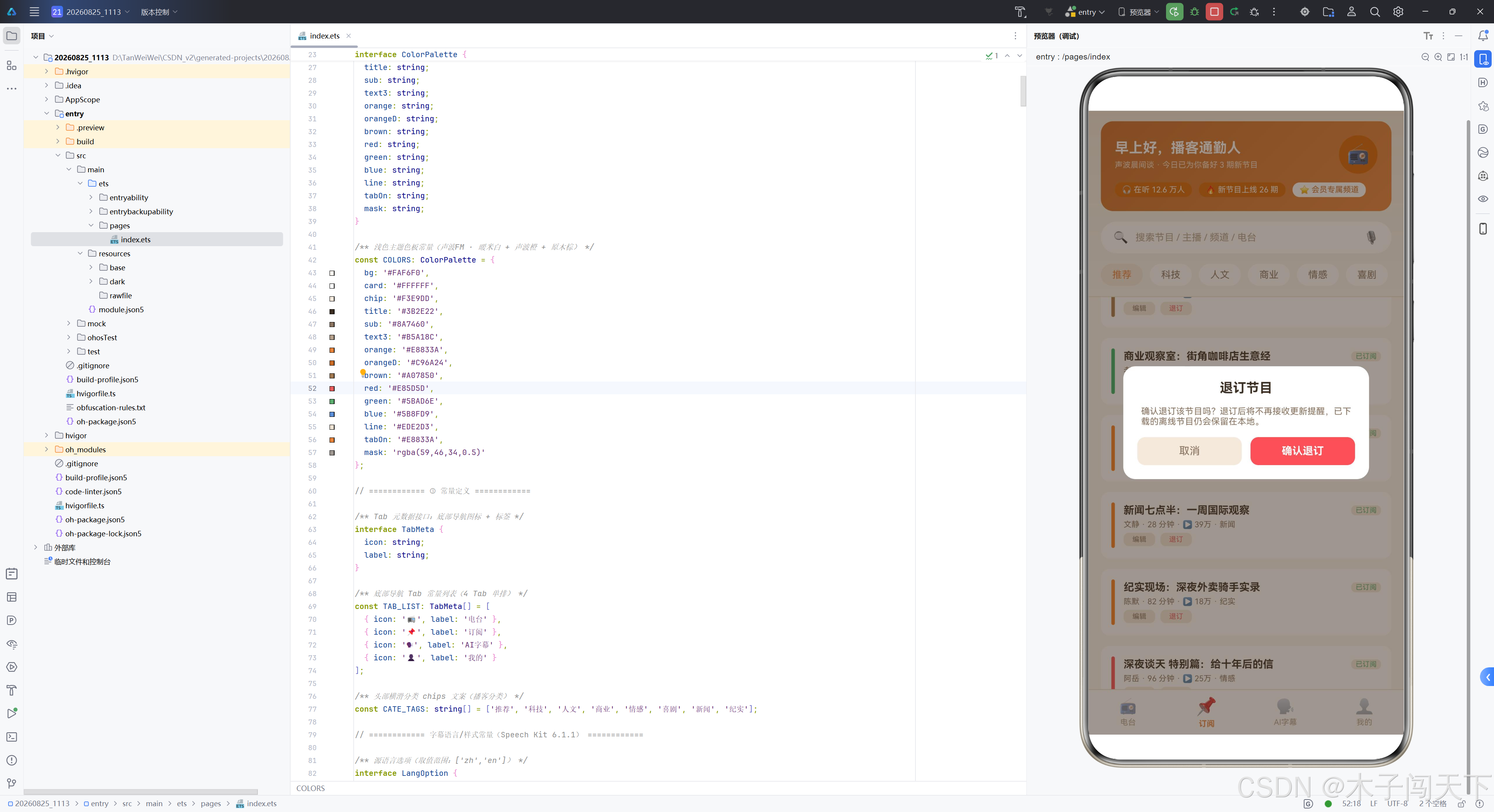Click the editor vertical scrollbar thumb
Image resolution: width=1494 pixels, height=812 pixels.
click(x=1023, y=91)
